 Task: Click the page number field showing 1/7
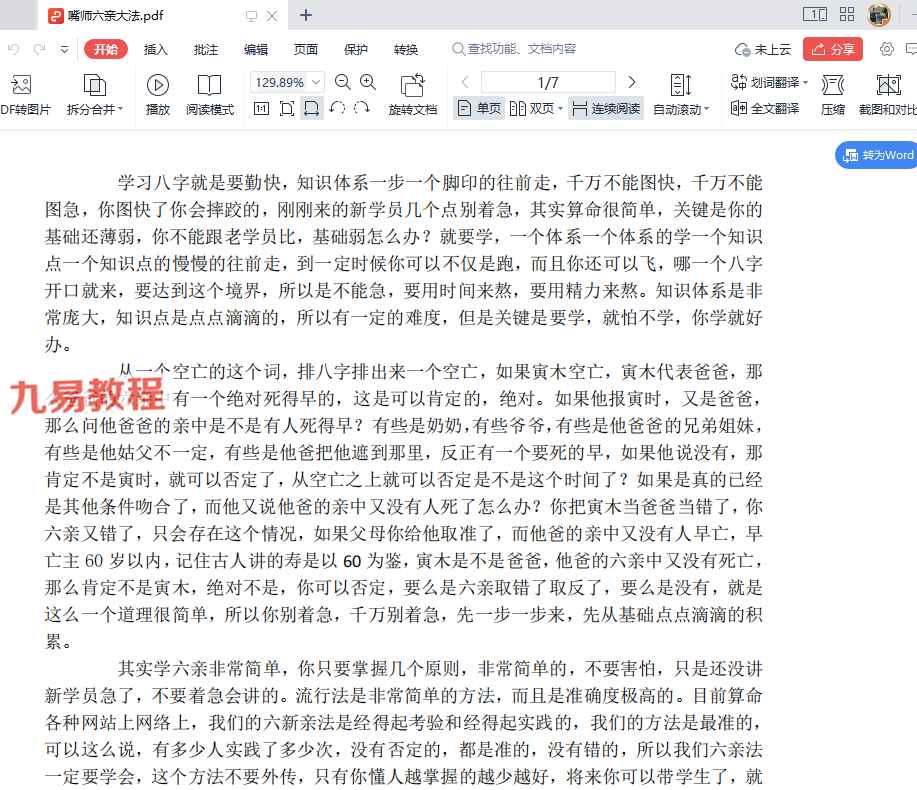pos(547,82)
